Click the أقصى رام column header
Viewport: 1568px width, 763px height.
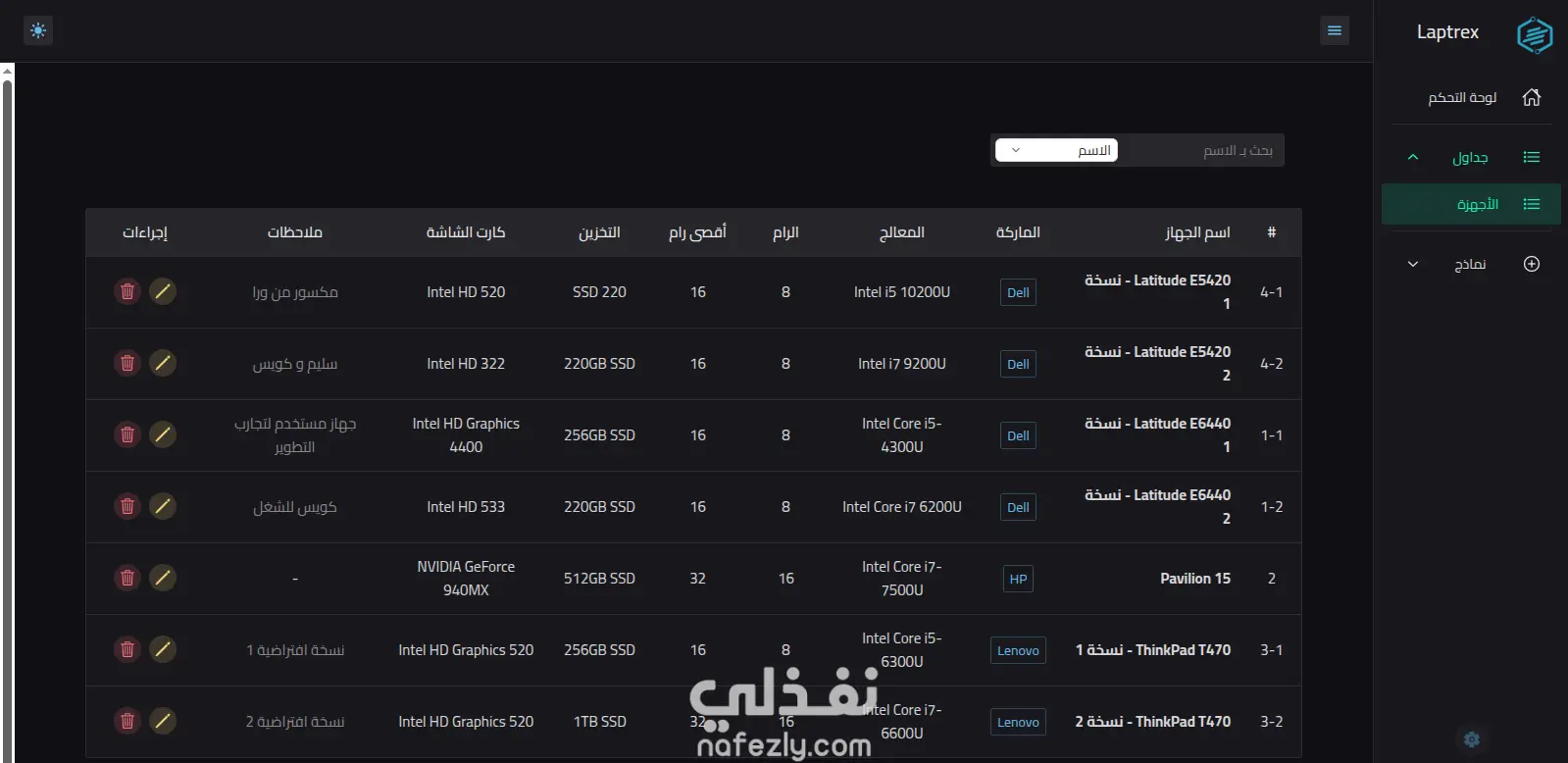(697, 232)
